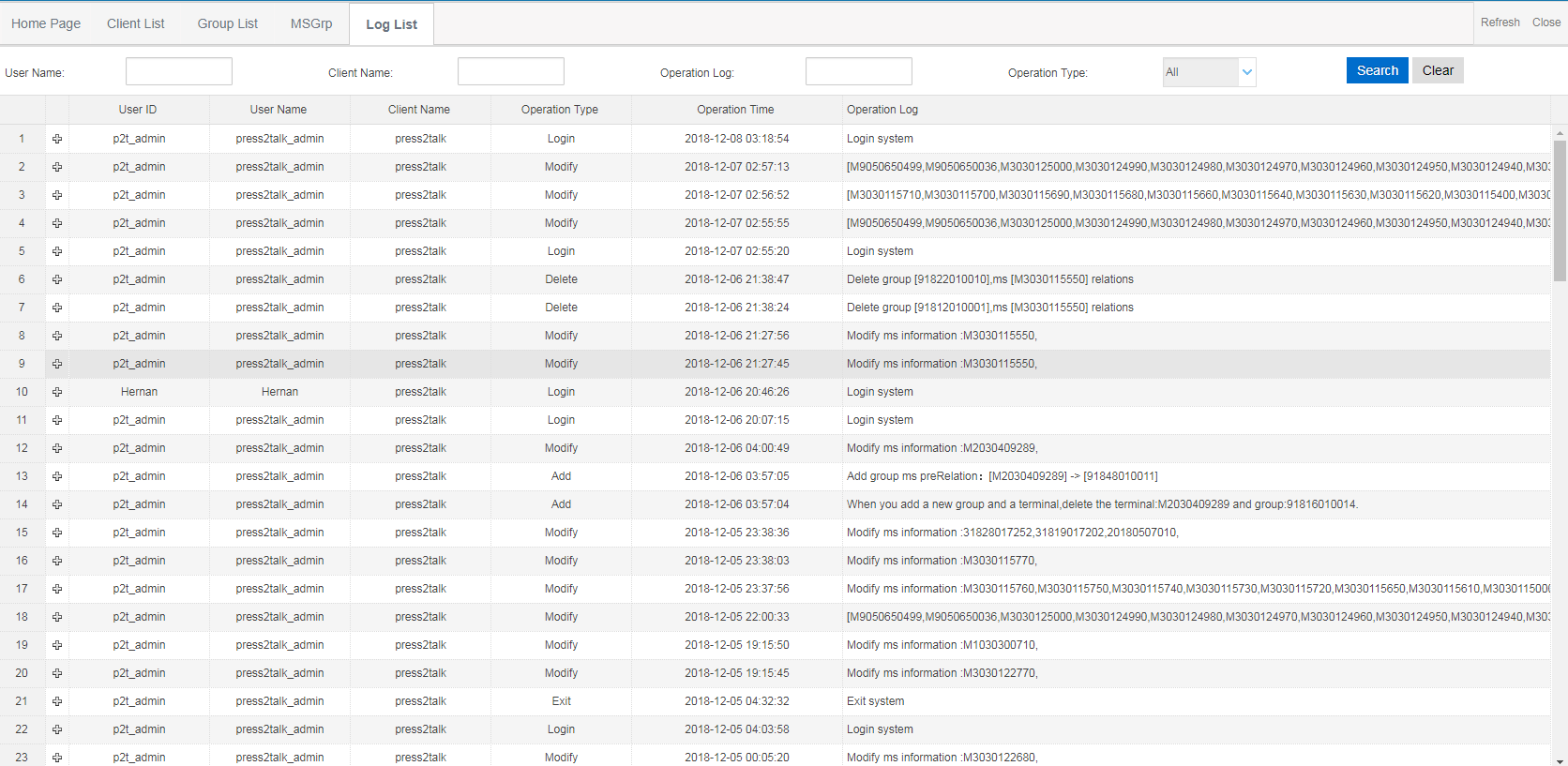The image size is (1568, 766).
Task: Expand the details of log row 6
Action: coord(57,279)
